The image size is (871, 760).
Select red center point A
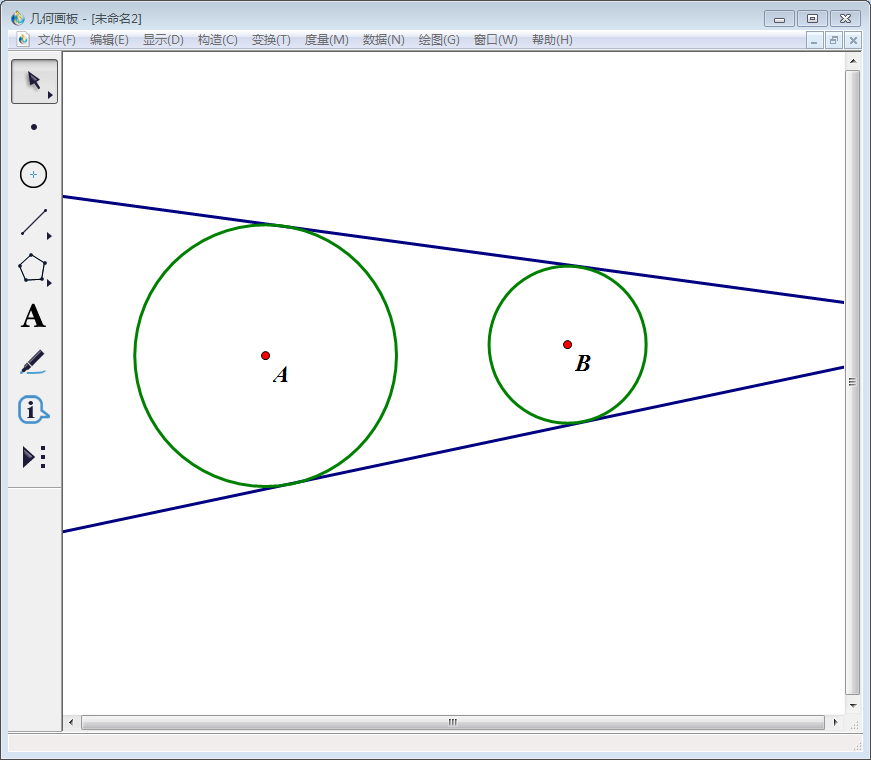coord(266,356)
